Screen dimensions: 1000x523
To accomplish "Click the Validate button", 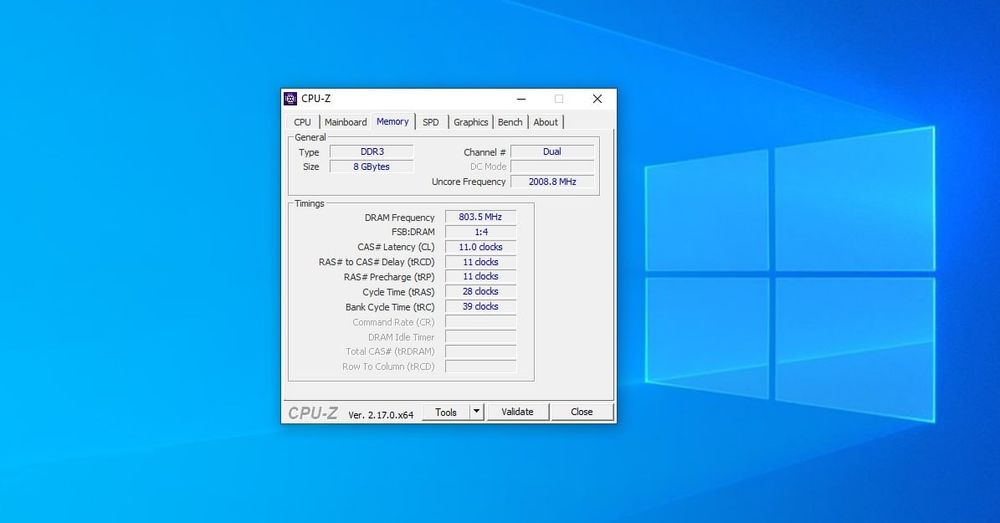I will (517, 412).
